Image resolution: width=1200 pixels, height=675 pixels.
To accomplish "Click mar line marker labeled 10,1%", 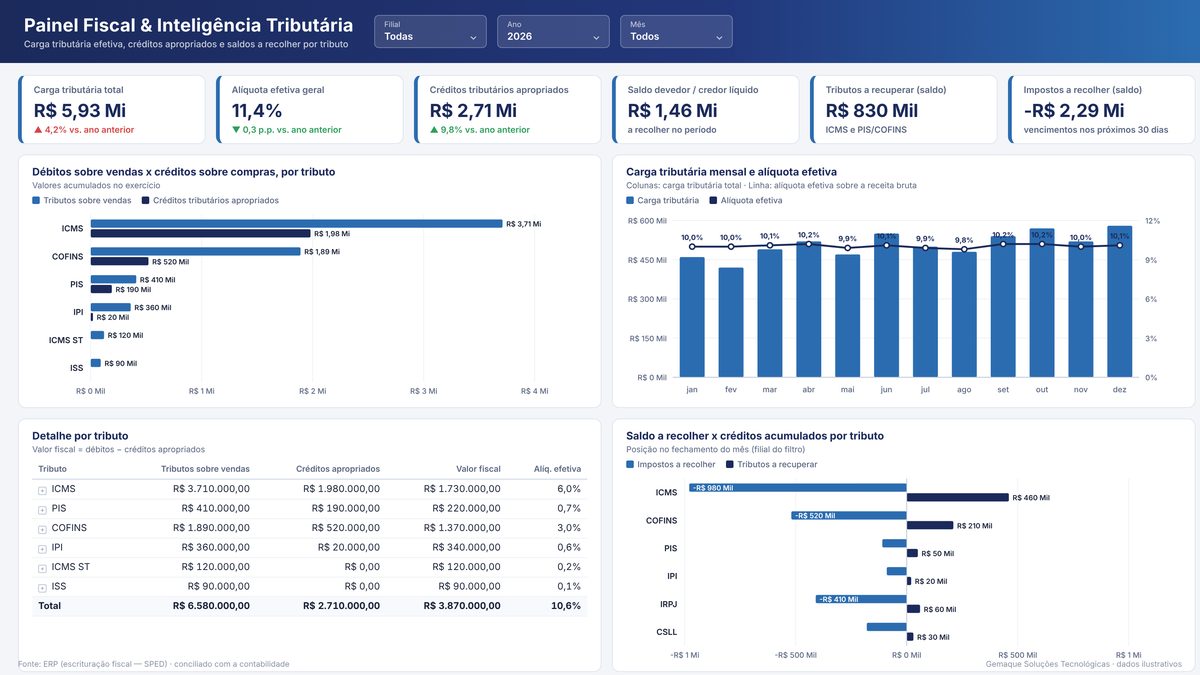I will [769, 246].
